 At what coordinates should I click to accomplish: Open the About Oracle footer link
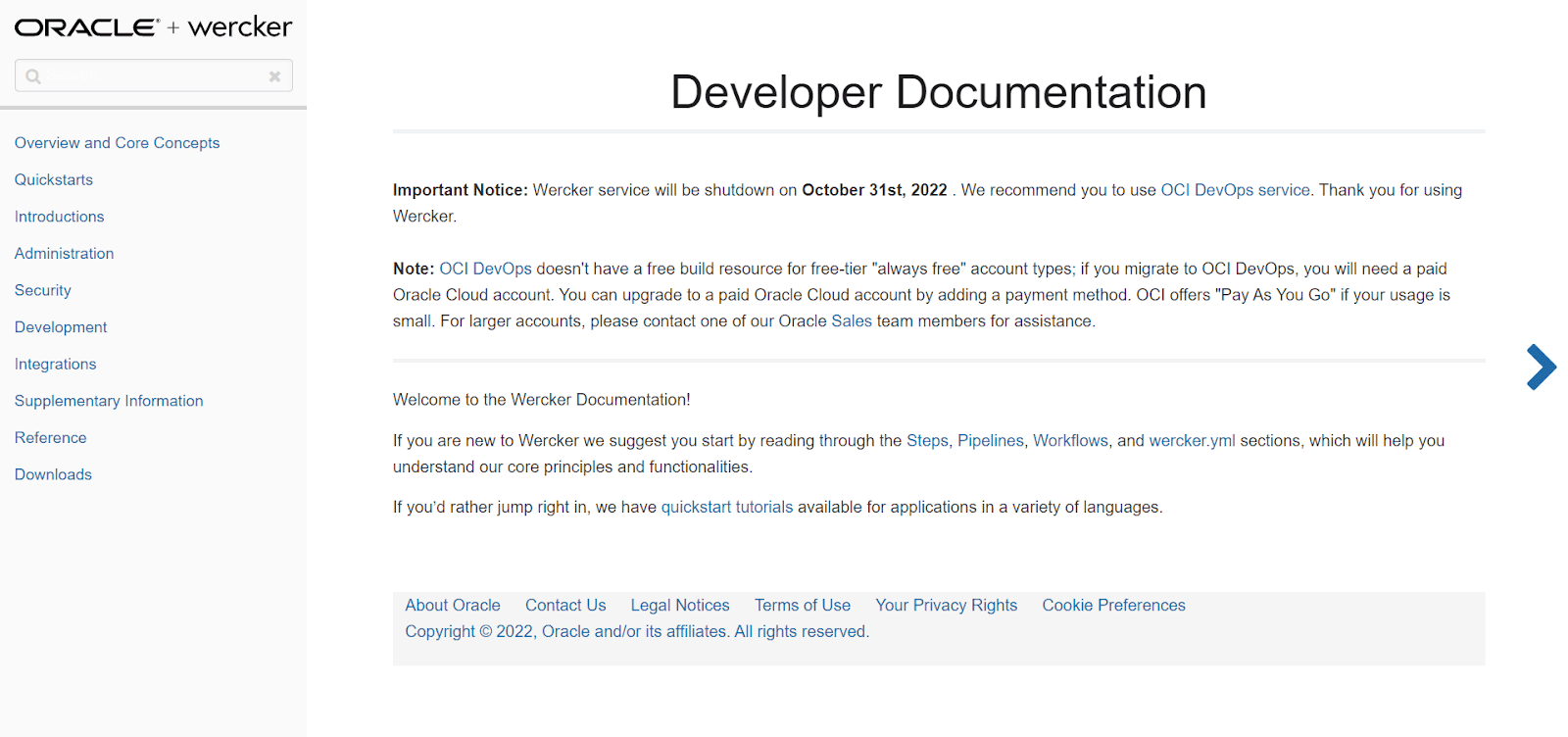453,606
